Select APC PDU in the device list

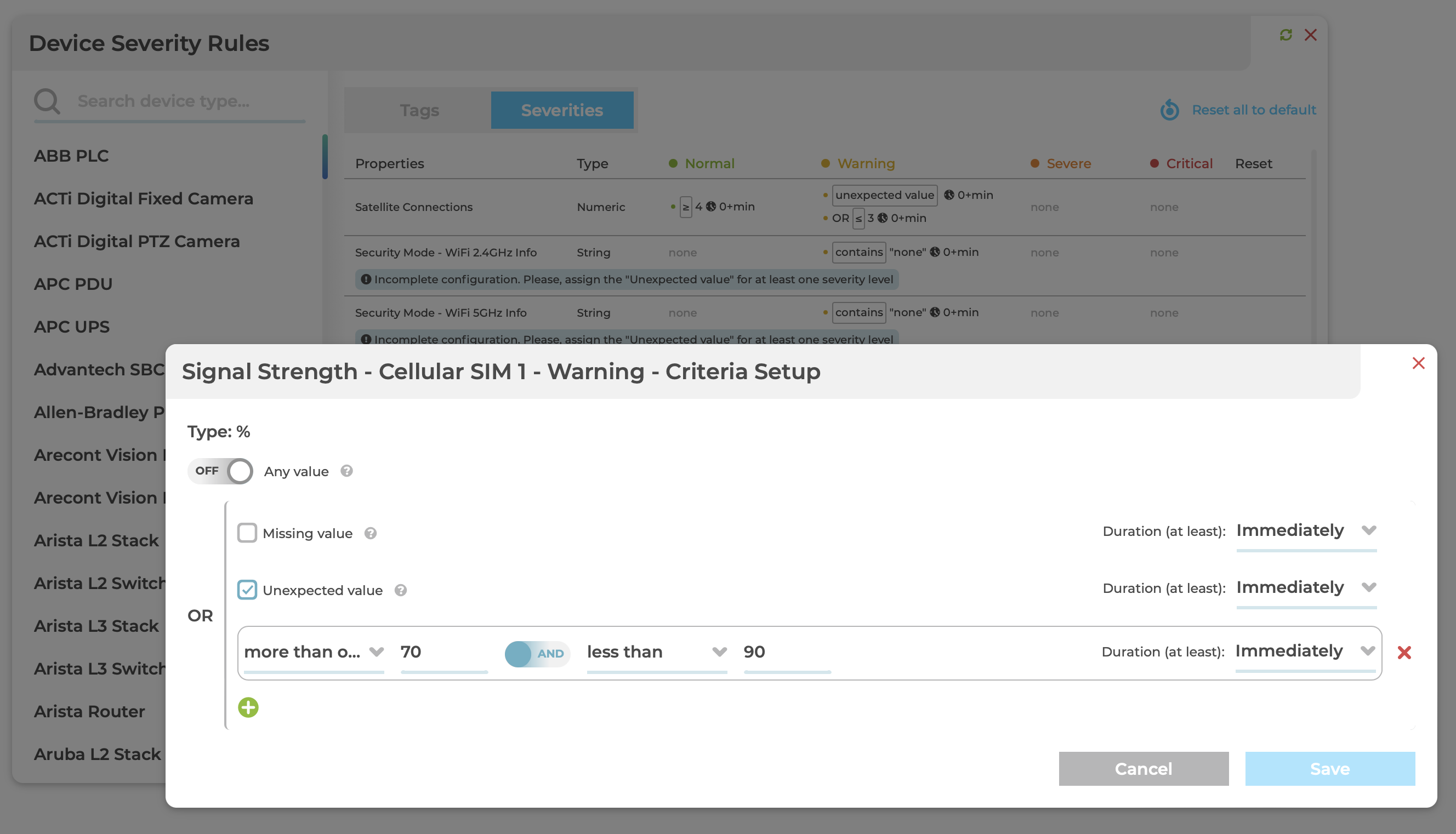pyautogui.click(x=73, y=284)
